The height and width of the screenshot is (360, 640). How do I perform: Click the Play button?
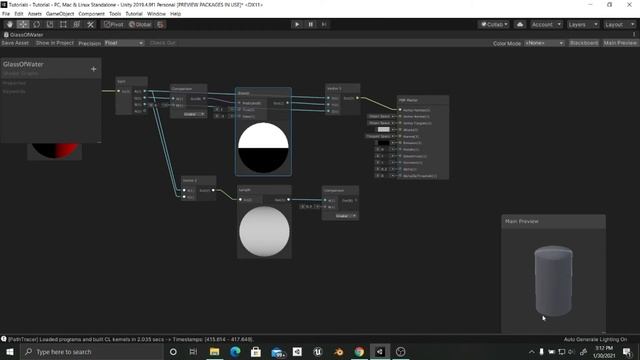click(x=297, y=24)
